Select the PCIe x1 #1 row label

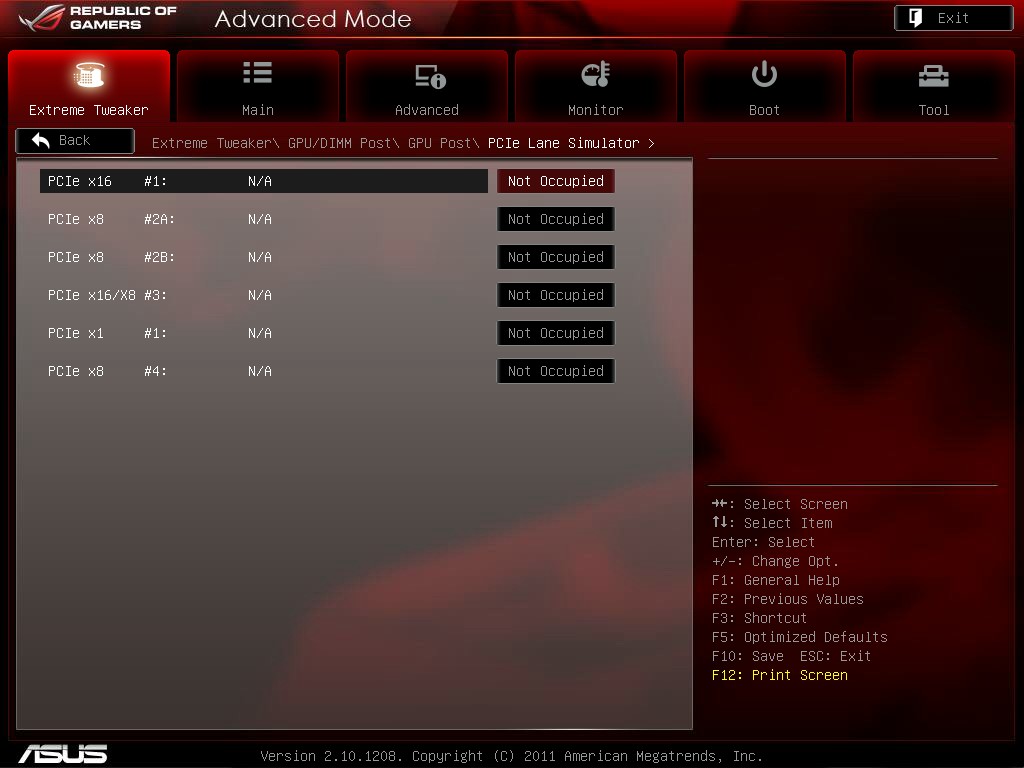107,332
